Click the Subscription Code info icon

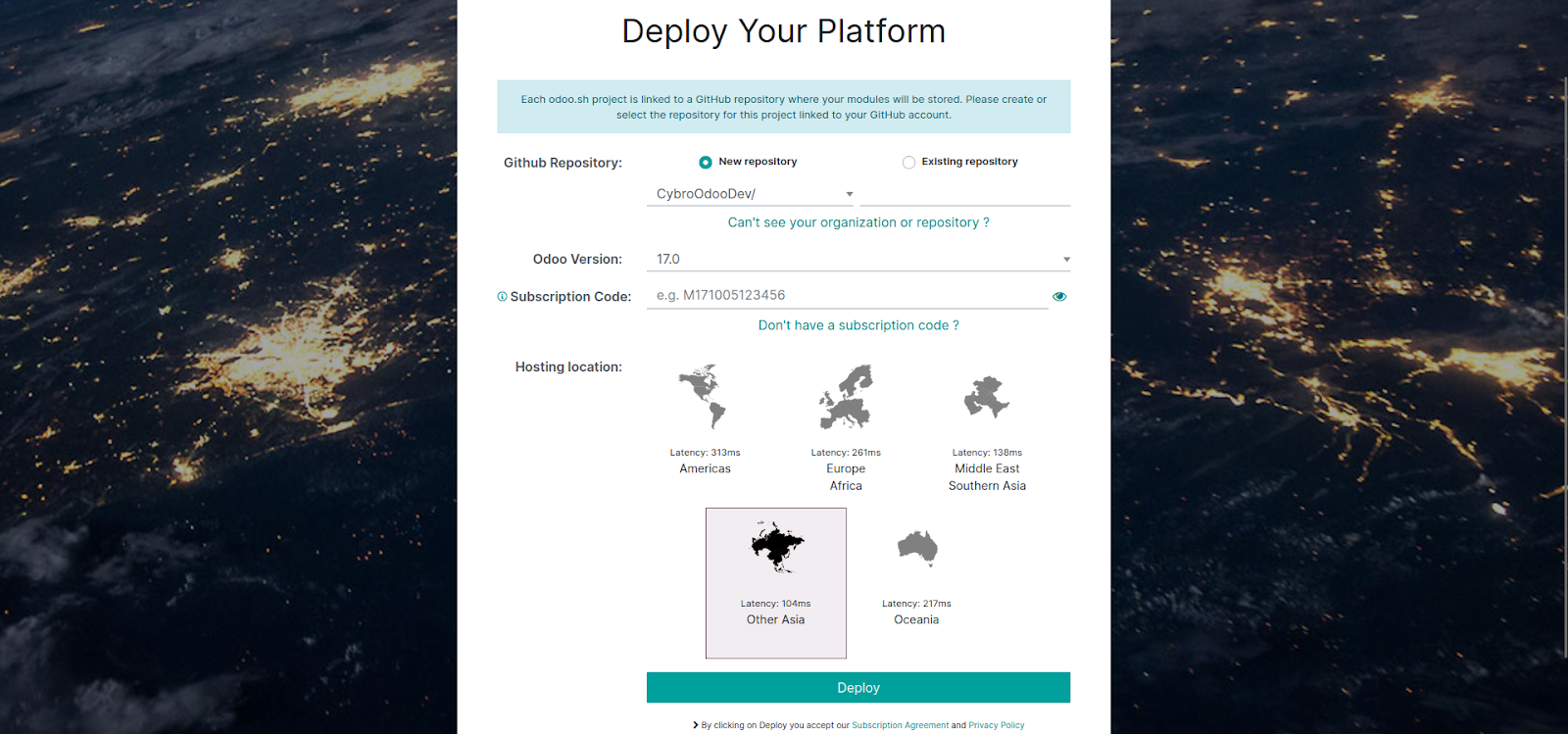tap(502, 296)
